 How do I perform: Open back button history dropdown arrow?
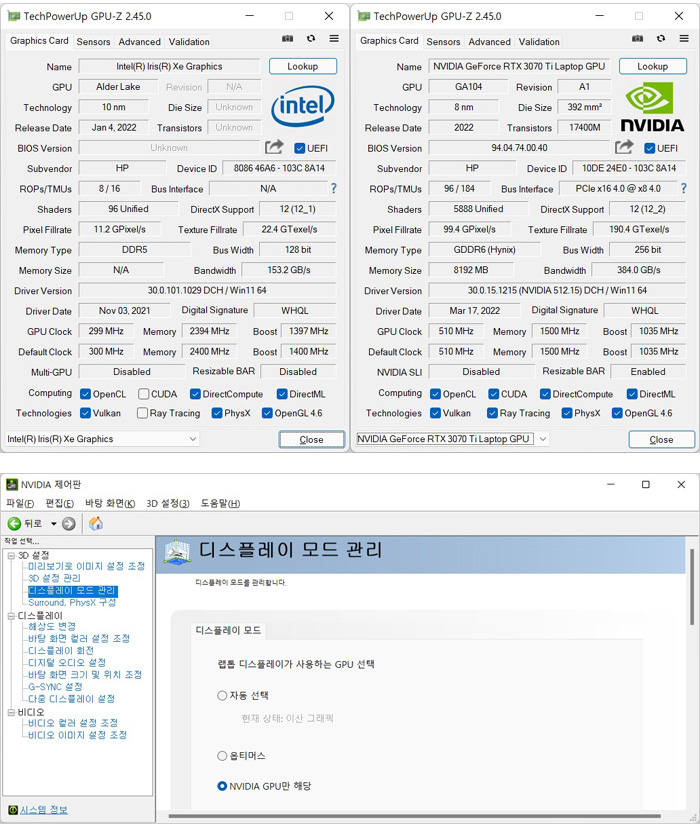tap(53, 523)
